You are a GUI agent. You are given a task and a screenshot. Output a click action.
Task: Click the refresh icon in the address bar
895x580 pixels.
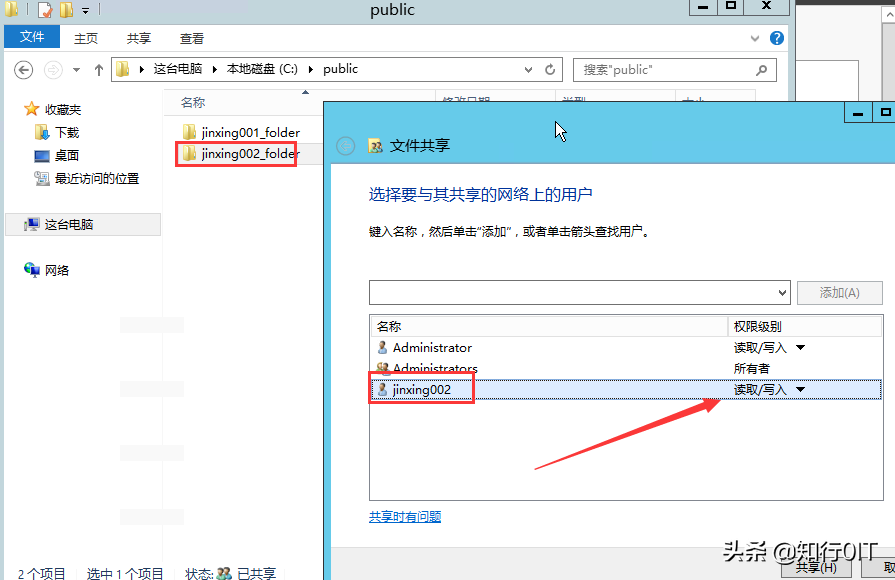550,69
